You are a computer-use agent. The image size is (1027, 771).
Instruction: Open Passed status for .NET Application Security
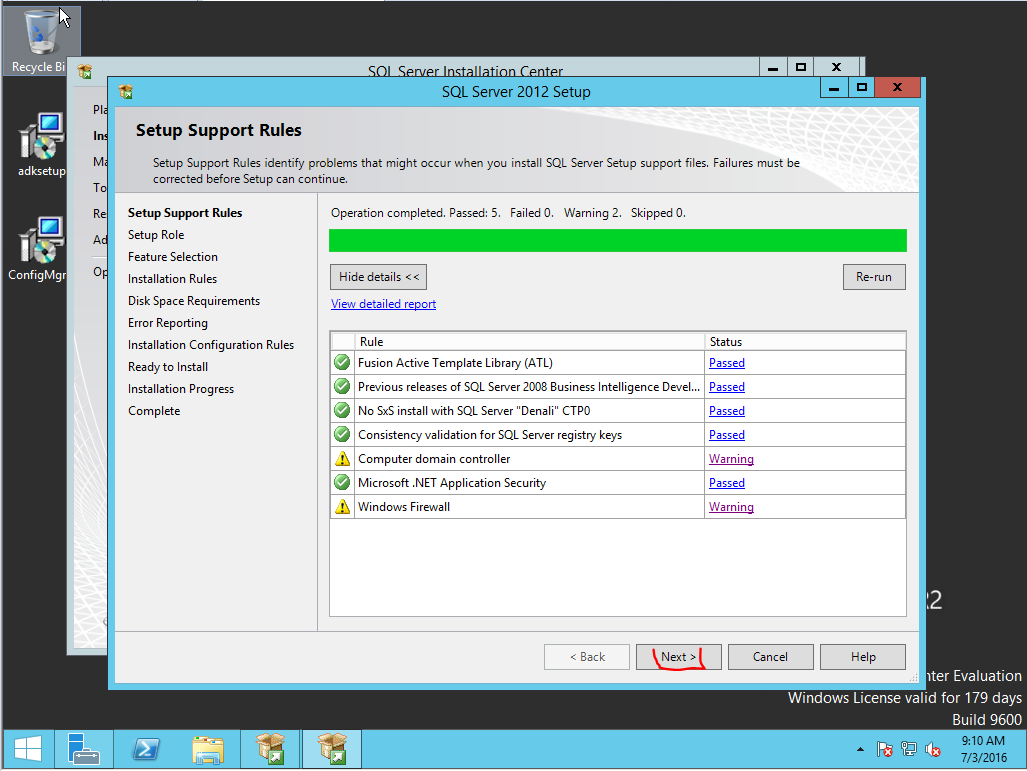[x=726, y=483]
